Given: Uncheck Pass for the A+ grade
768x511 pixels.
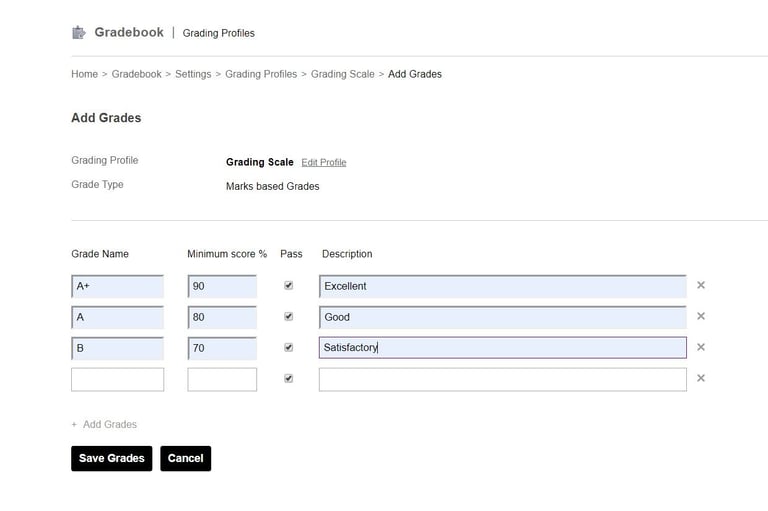Looking at the screenshot, I should pos(289,285).
